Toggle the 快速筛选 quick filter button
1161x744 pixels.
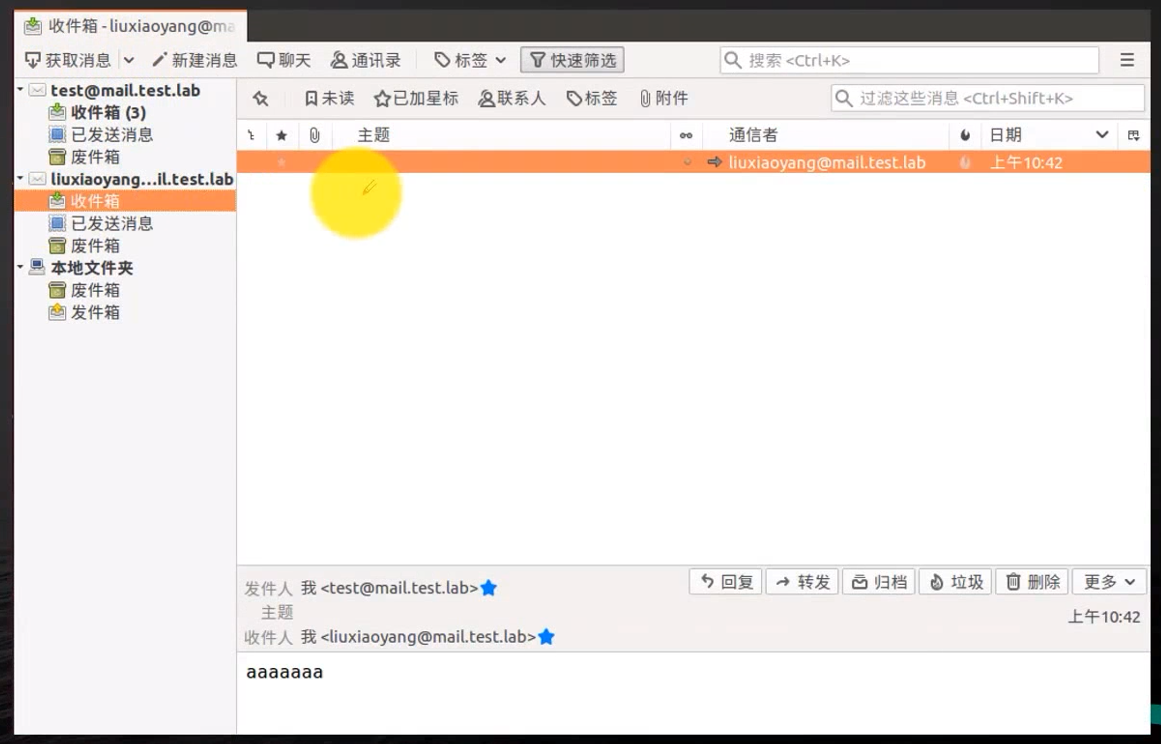pyautogui.click(x=572, y=60)
